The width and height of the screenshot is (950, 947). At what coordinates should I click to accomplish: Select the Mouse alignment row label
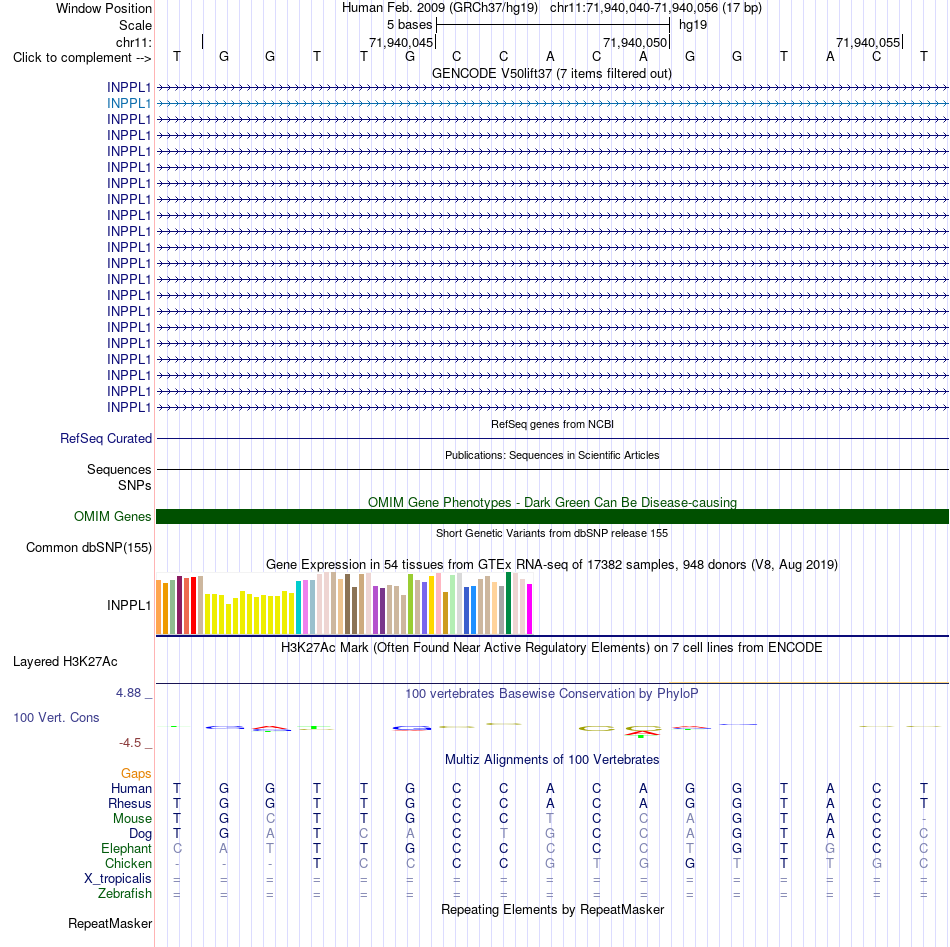coord(132,819)
